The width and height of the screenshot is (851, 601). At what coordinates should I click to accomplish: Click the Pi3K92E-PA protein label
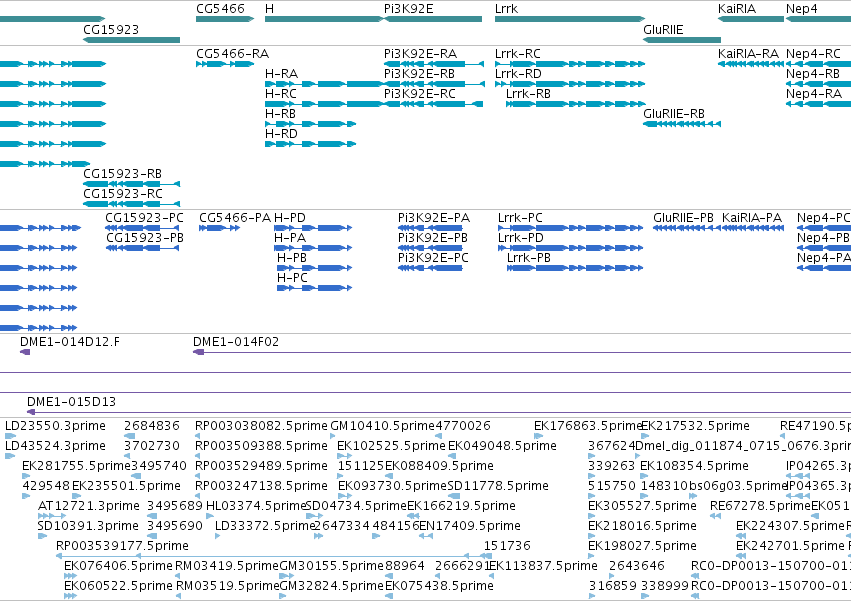tap(434, 217)
